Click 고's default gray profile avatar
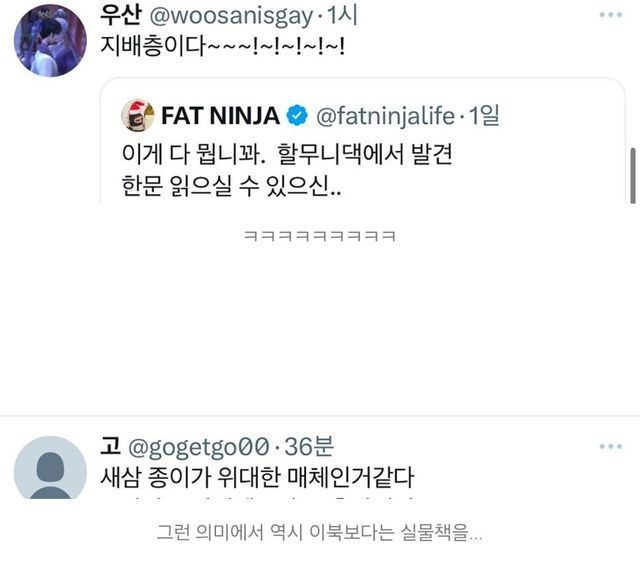 [x=50, y=468]
